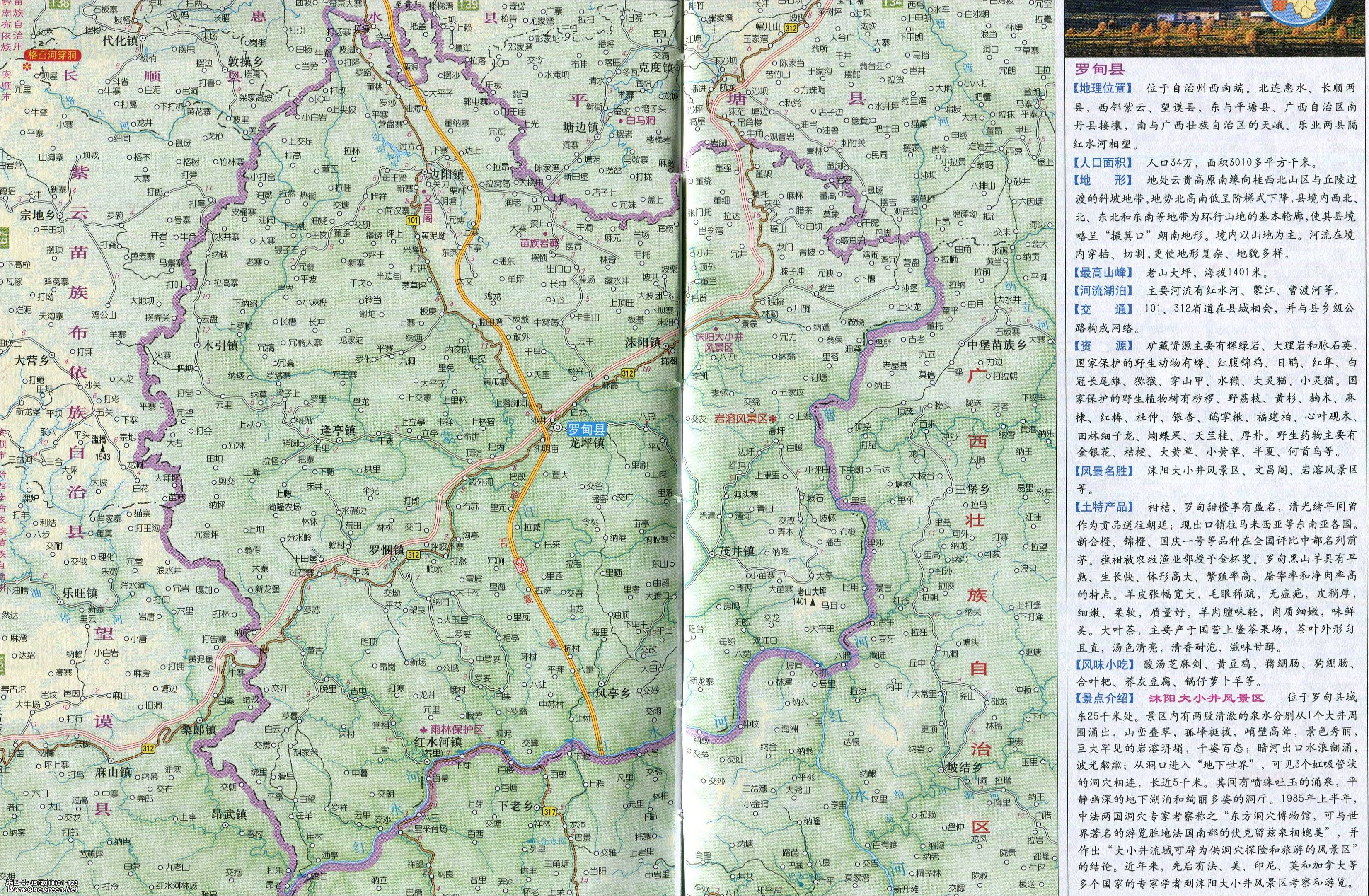Click the 317 road shield near 下老乡
The height and width of the screenshot is (896, 1369).
click(549, 811)
